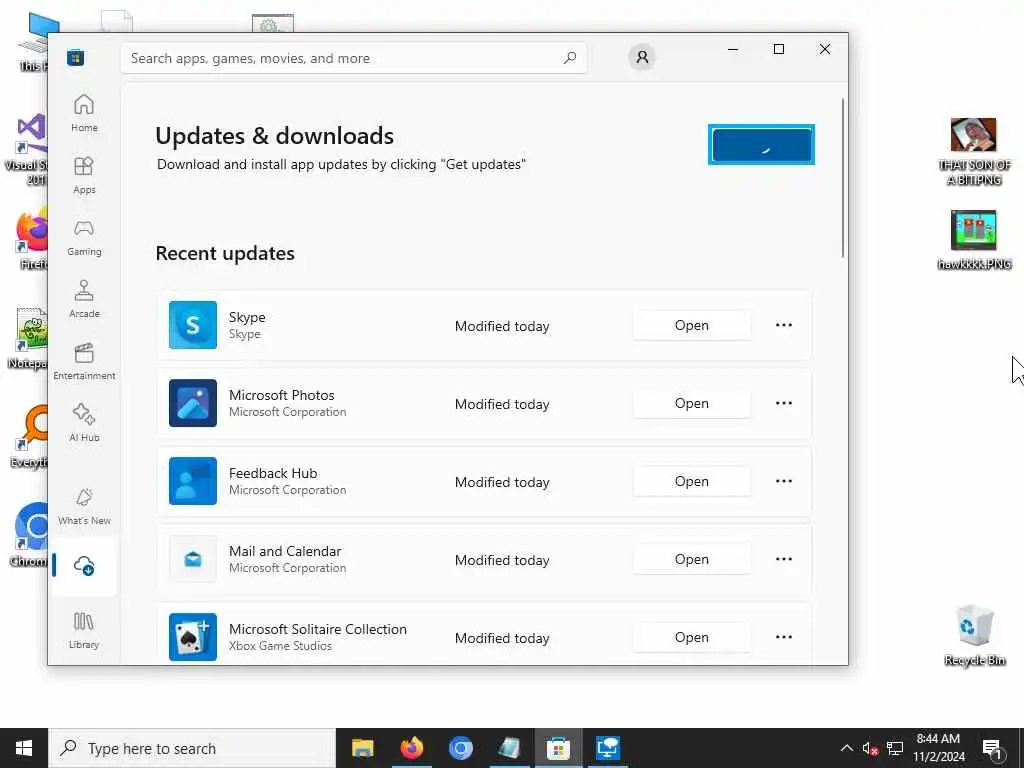The height and width of the screenshot is (768, 1024).
Task: Select the Downloads cloud icon in sidebar
Action: pyautogui.click(x=84, y=566)
